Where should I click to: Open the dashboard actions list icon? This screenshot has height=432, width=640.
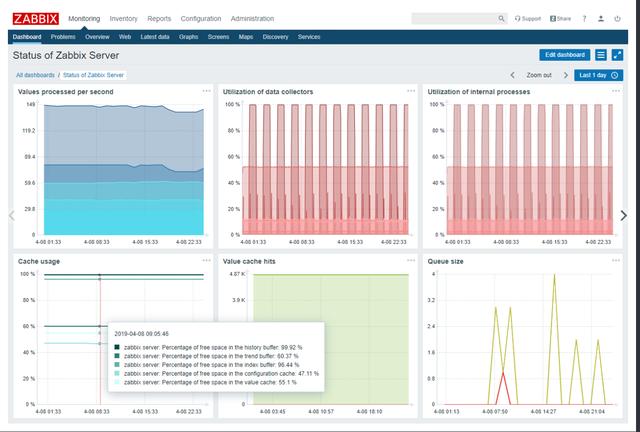click(601, 55)
